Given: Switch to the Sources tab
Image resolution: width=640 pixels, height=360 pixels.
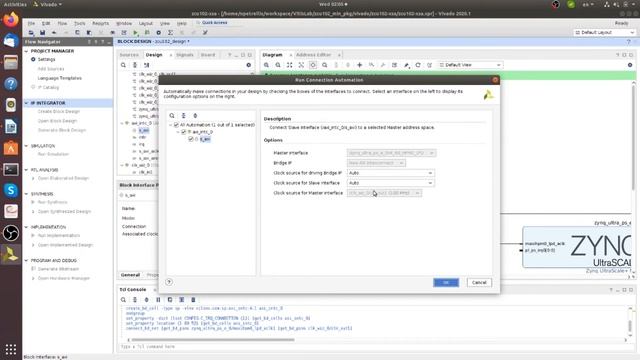Looking at the screenshot, I should (129, 55).
